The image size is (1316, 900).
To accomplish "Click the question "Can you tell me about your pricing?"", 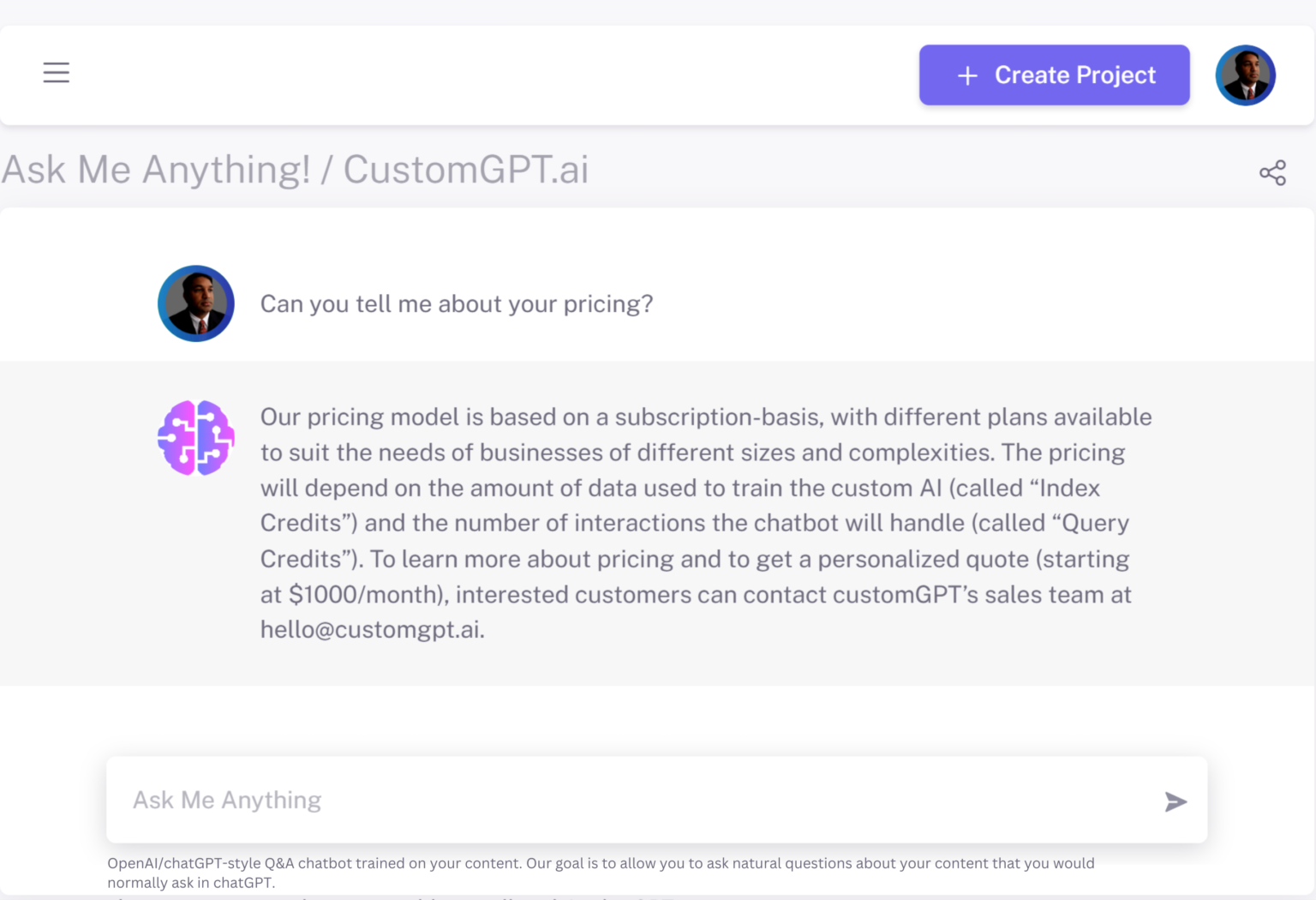I will click(457, 304).
